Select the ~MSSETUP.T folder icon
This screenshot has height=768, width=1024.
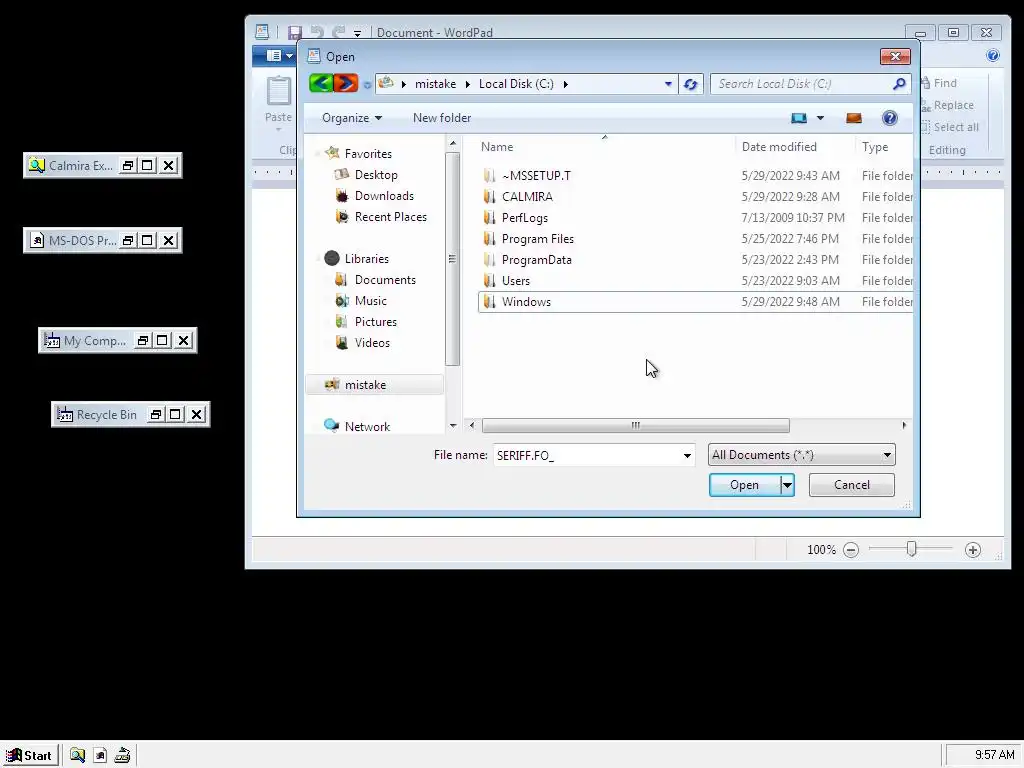point(489,176)
